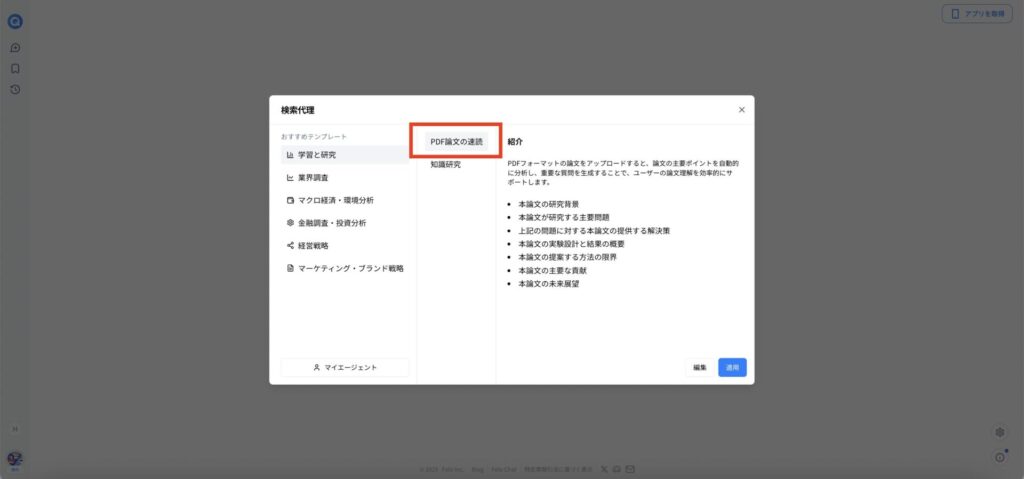This screenshot has height=479, width=1024.
Task: Open the bookmarks icon in the sidebar
Action: pos(15,69)
